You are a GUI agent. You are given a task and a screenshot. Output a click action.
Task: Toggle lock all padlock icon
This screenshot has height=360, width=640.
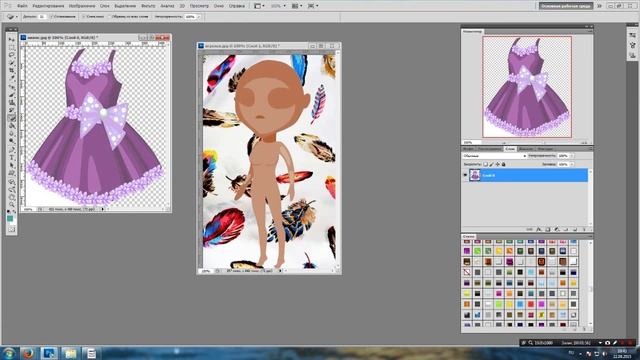click(x=503, y=164)
